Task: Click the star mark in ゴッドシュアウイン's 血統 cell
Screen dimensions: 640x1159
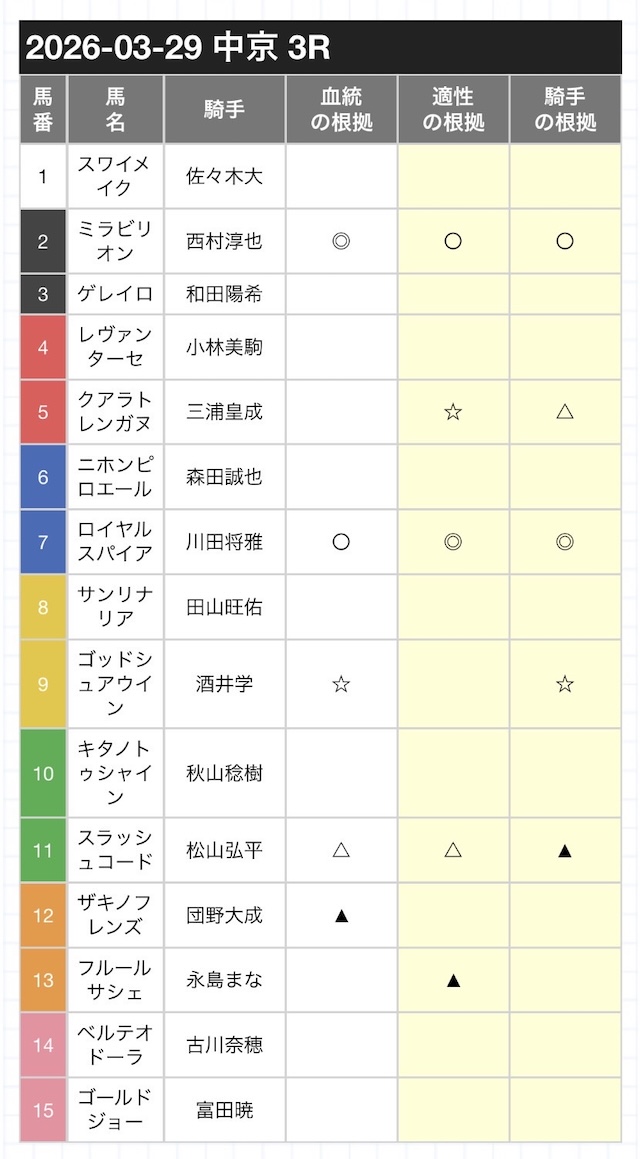Action: point(341,684)
